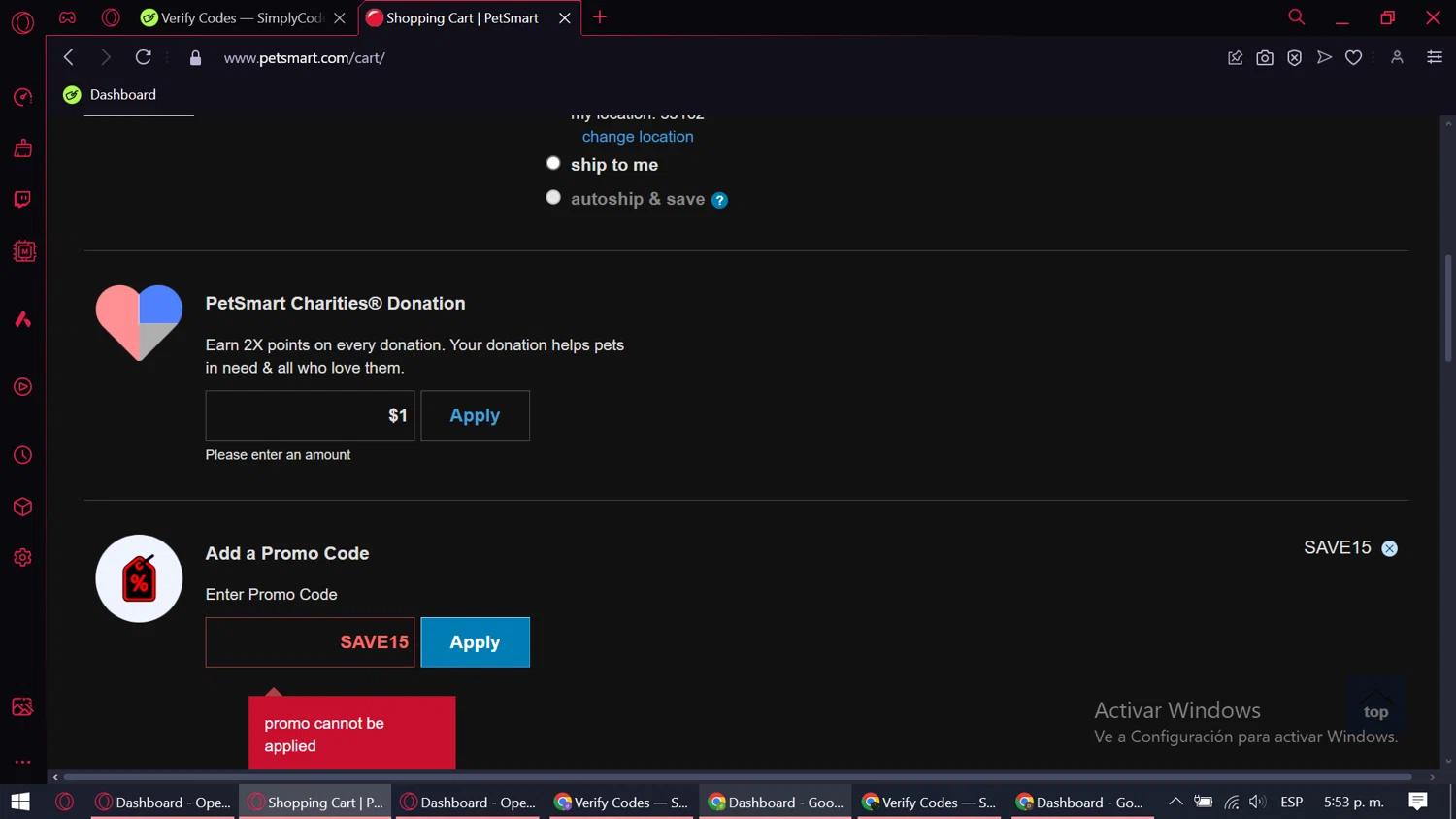
Task: Switch ESP keyboard language in tray
Action: coord(1292,802)
